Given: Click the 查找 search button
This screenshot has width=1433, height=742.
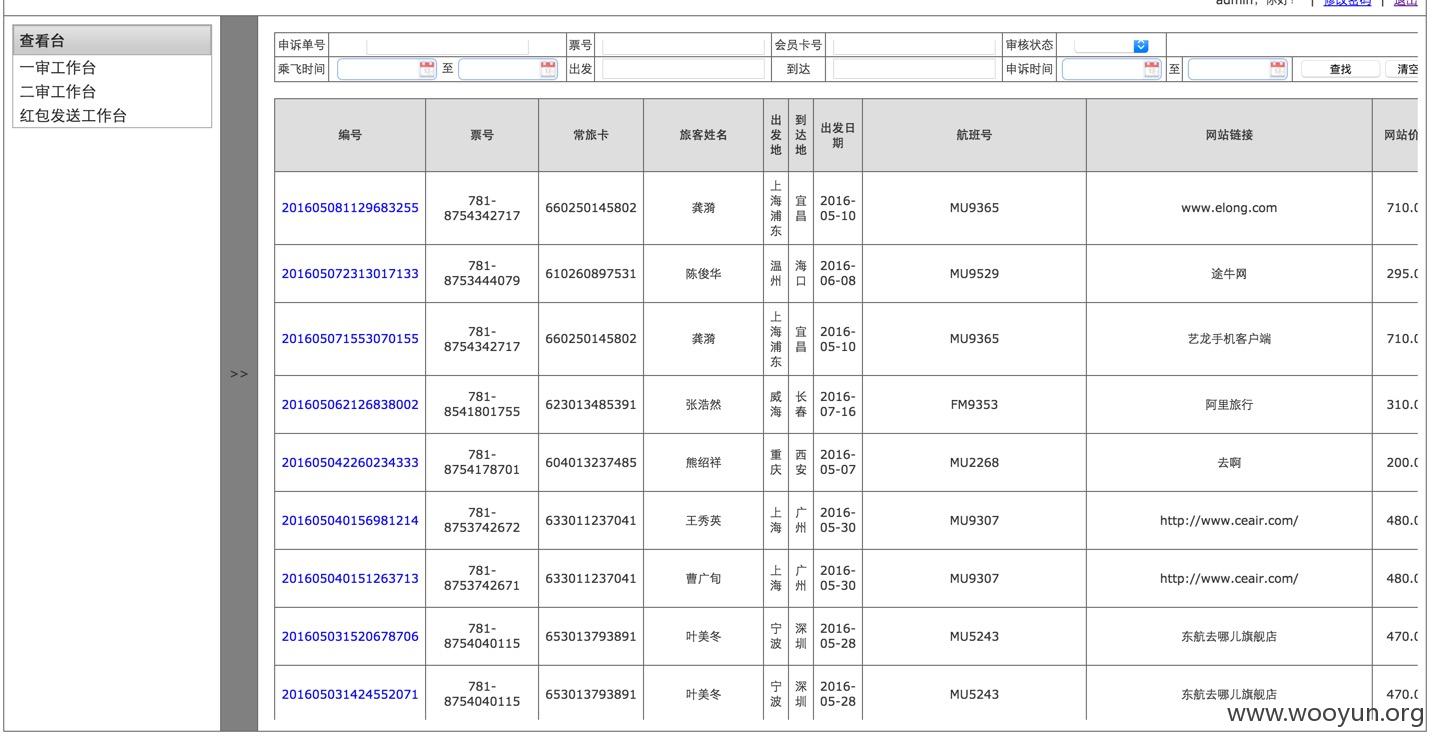Looking at the screenshot, I should (x=1340, y=69).
